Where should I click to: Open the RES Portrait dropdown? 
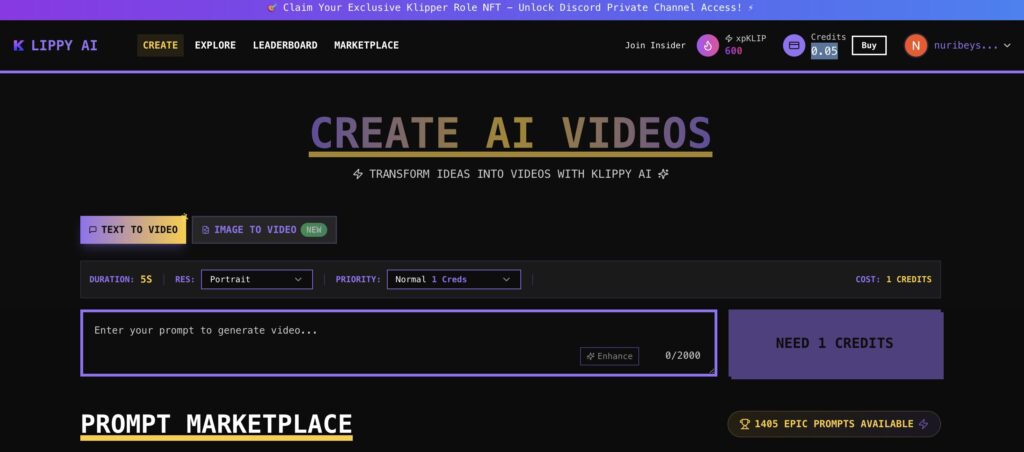click(x=257, y=280)
